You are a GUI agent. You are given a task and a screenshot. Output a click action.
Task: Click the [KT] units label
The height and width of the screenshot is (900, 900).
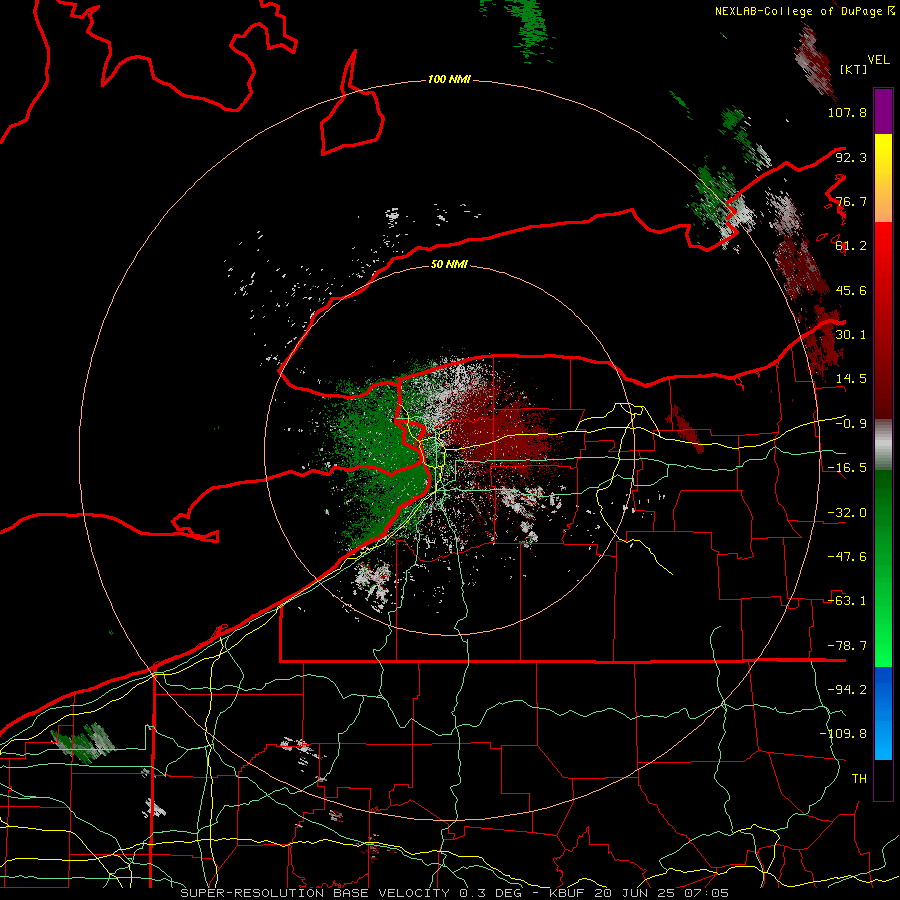(854, 69)
